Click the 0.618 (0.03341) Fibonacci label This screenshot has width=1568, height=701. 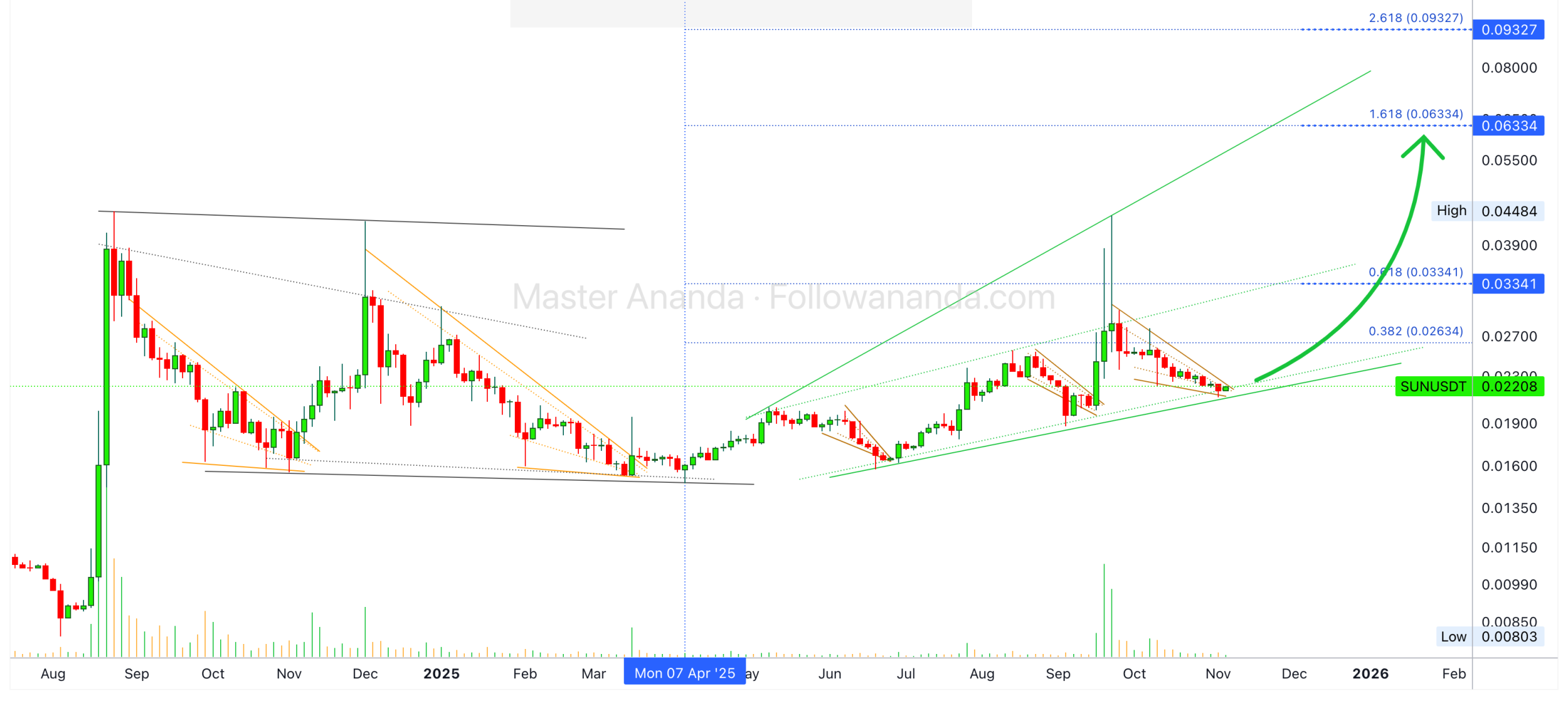[x=1416, y=272]
